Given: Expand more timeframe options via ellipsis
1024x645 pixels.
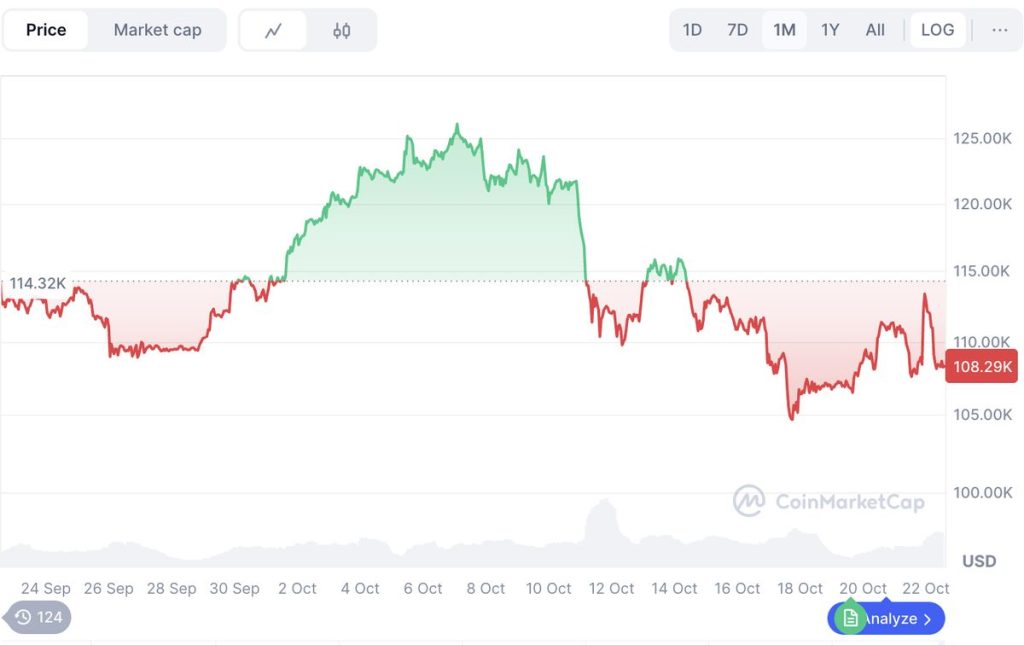Looking at the screenshot, I should pyautogui.click(x=999, y=30).
